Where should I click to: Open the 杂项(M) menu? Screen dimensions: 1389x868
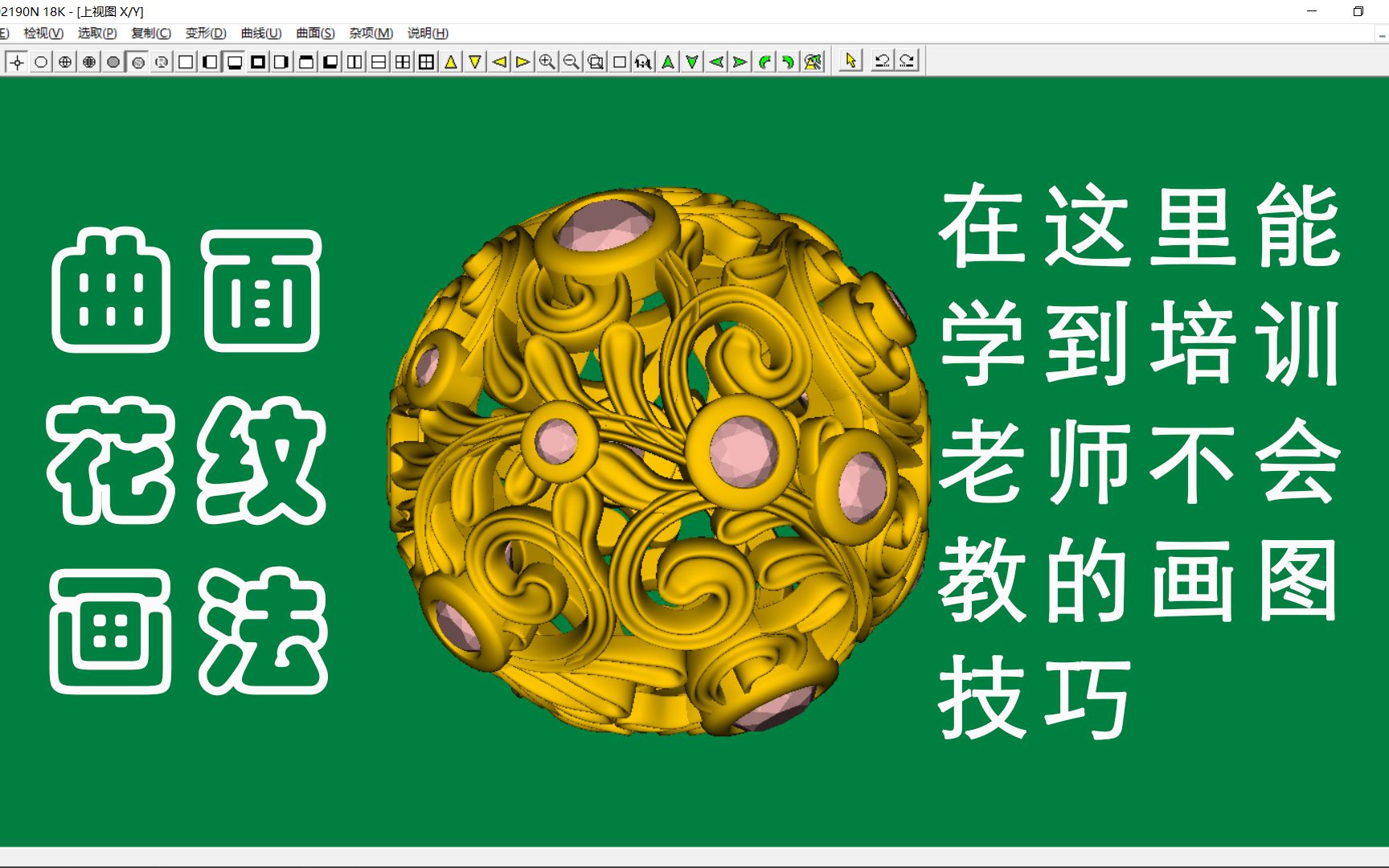pyautogui.click(x=368, y=34)
